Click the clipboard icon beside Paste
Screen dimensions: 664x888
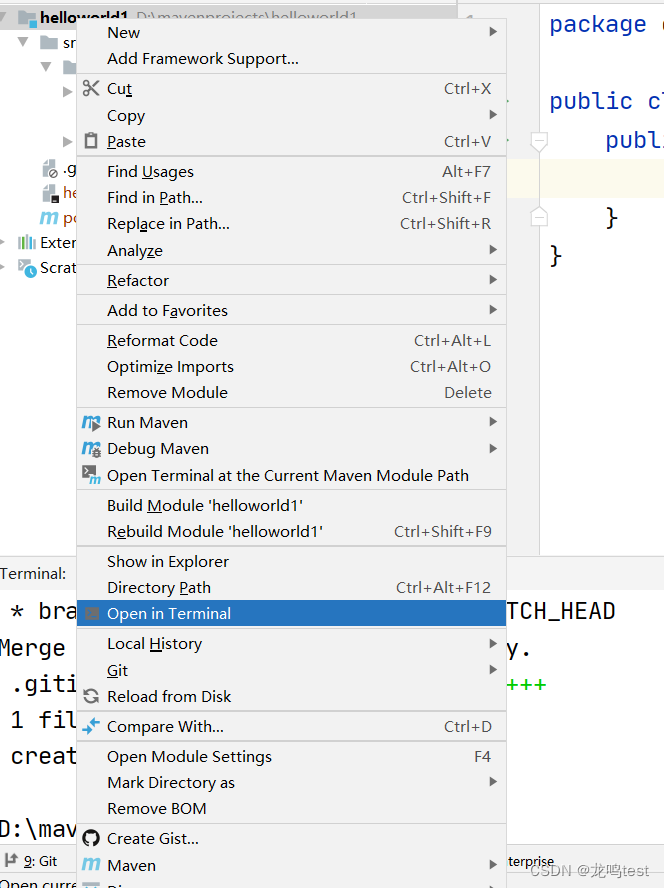pyautogui.click(x=90, y=142)
